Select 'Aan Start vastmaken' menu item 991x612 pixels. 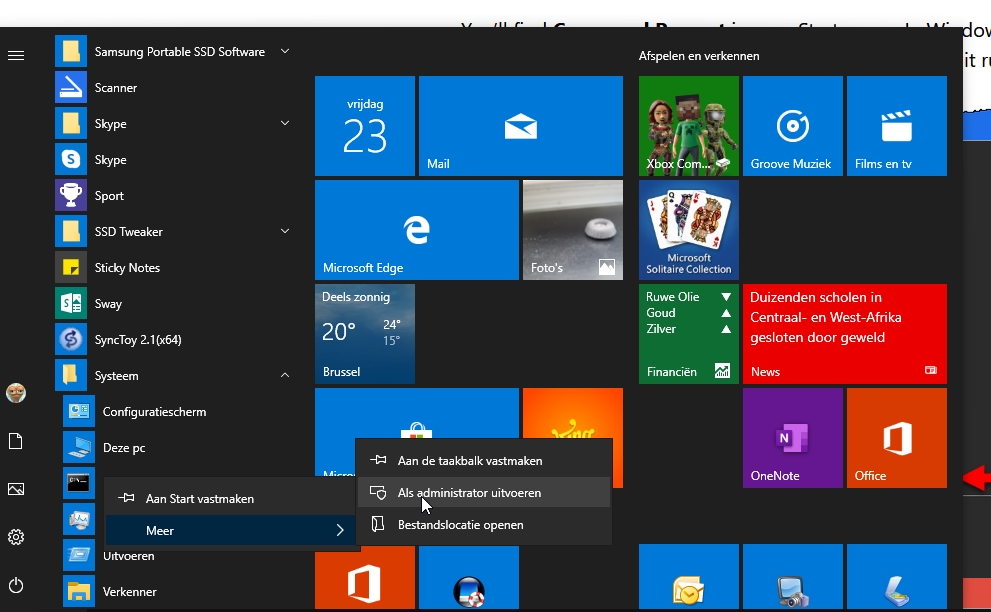pyautogui.click(x=200, y=498)
